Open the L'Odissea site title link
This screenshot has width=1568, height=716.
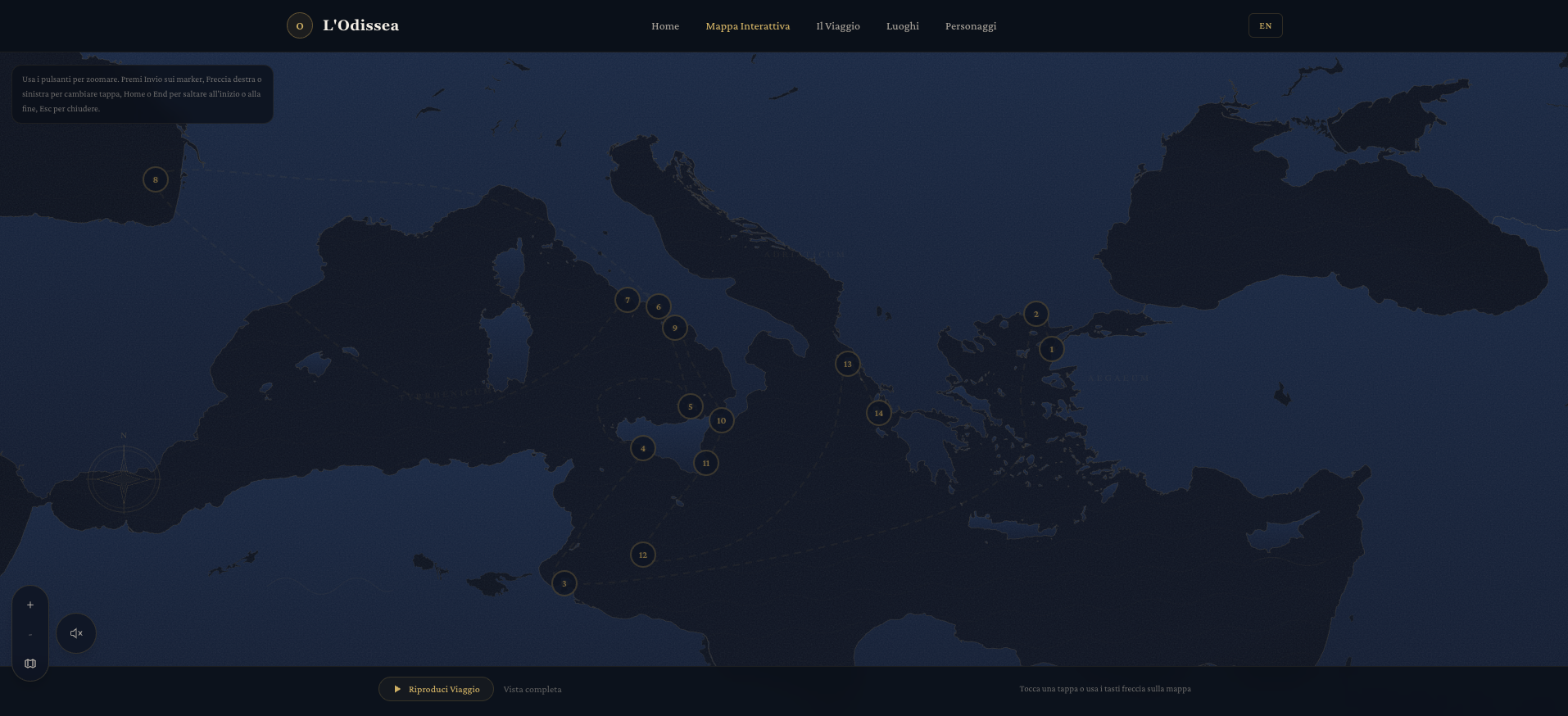360,25
